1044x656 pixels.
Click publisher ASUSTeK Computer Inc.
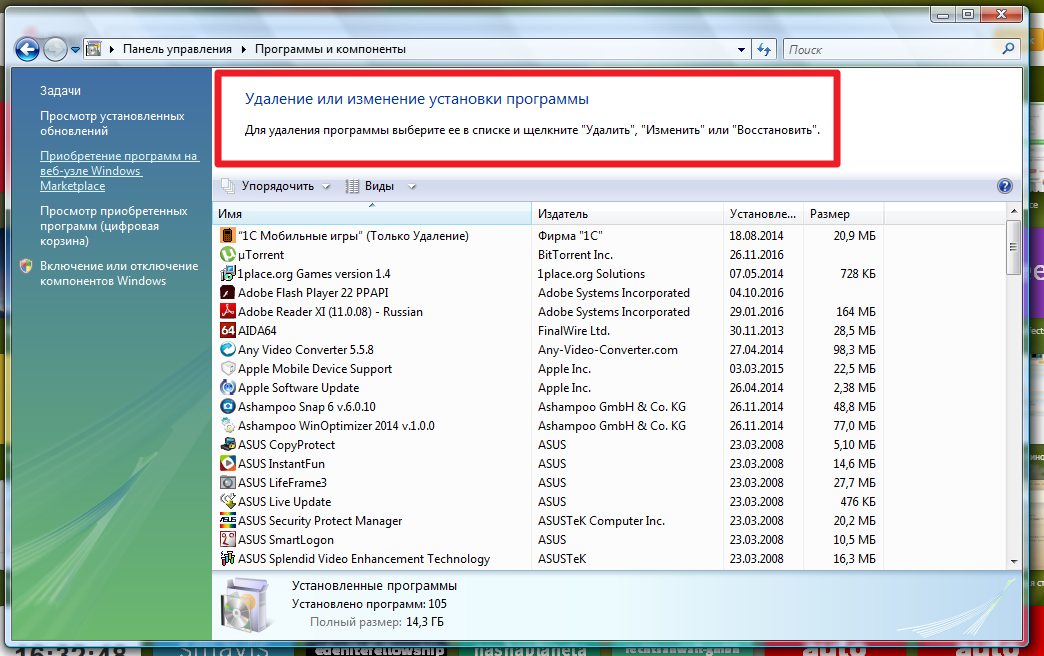click(x=601, y=521)
